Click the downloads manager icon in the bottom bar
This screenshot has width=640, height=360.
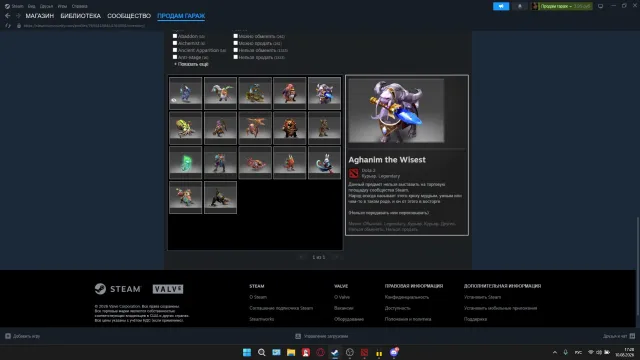point(298,336)
